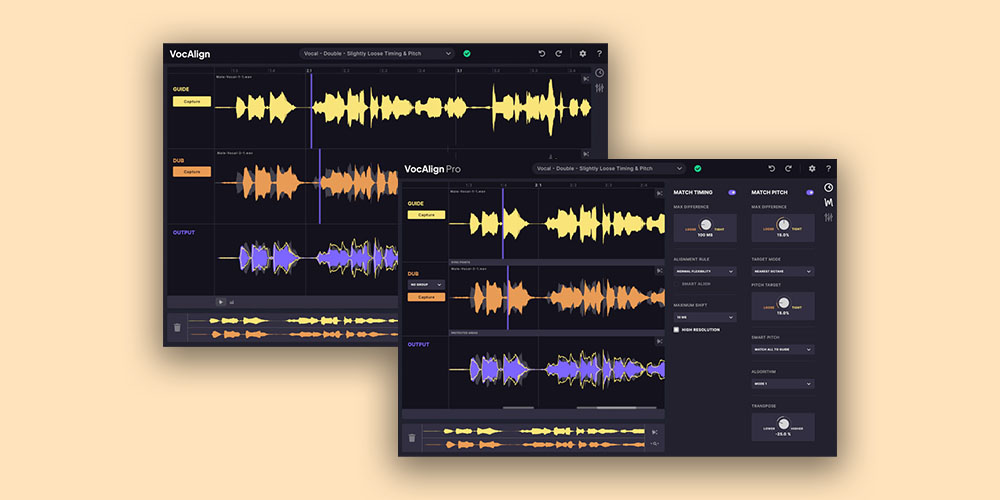Click the VocAlign Pro horizontal scrollbar thumb
The image size is (1000, 500).
click(x=616, y=408)
